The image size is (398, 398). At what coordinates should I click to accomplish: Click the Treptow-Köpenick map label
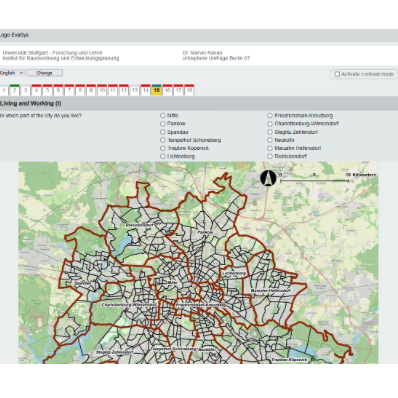click(x=289, y=360)
